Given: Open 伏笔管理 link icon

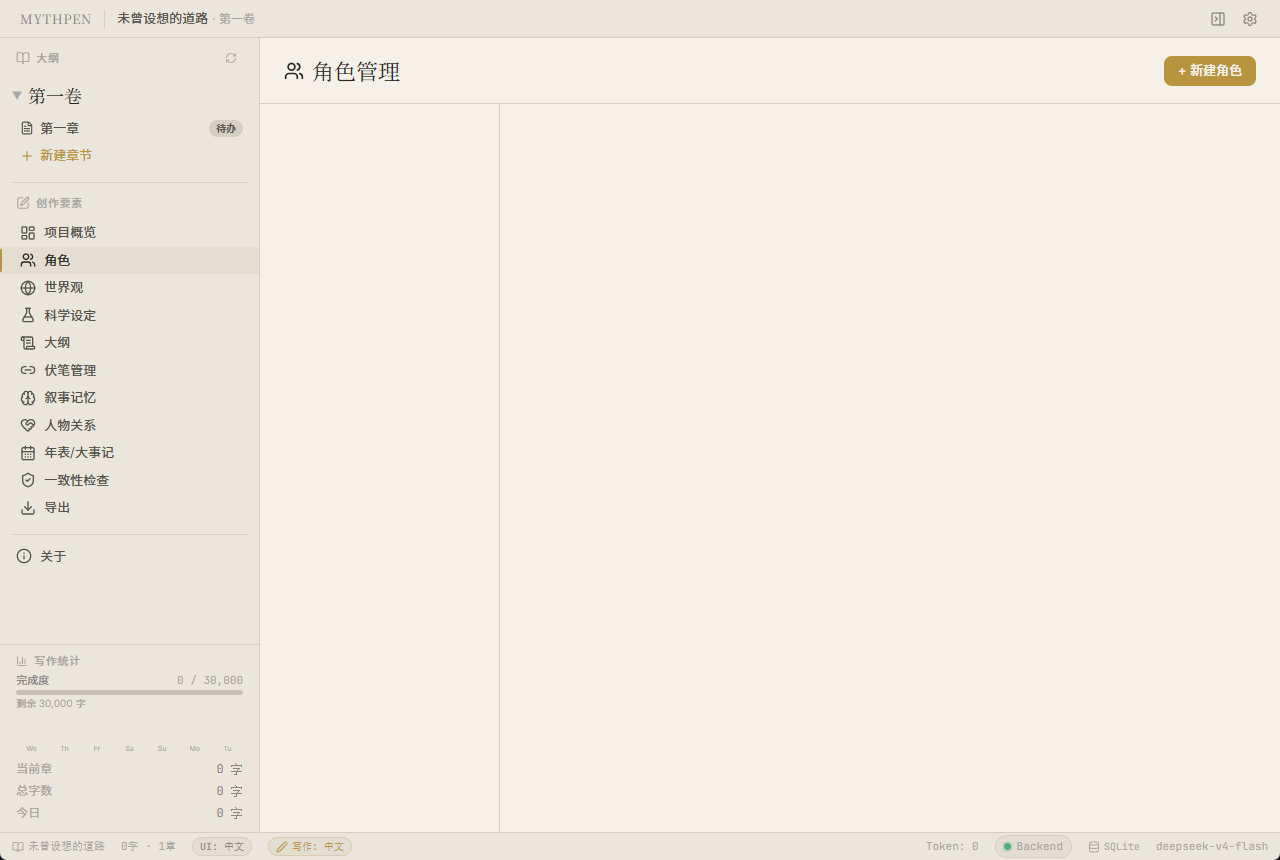Looking at the screenshot, I should pyautogui.click(x=28, y=370).
